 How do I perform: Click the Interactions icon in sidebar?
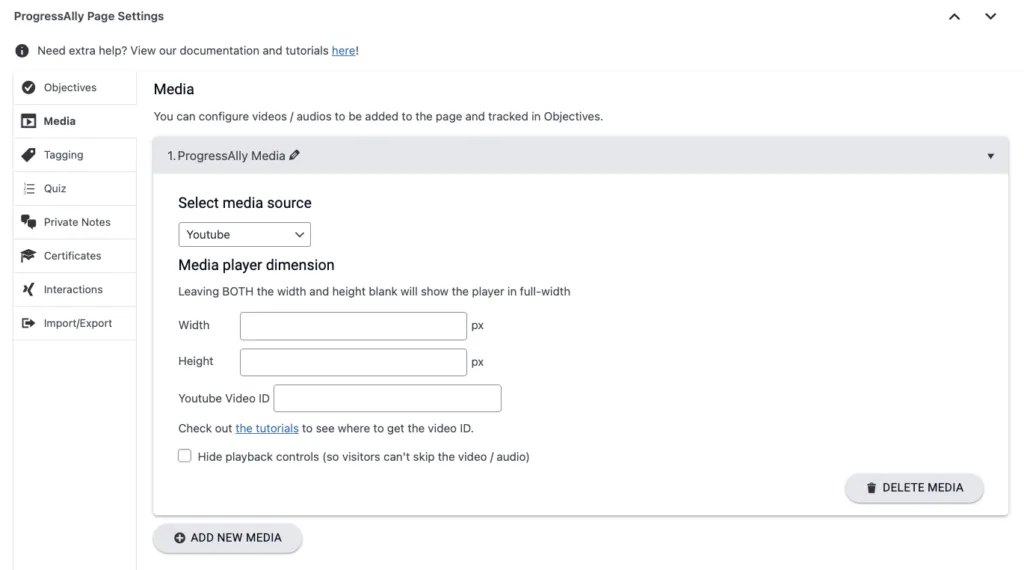click(x=29, y=290)
